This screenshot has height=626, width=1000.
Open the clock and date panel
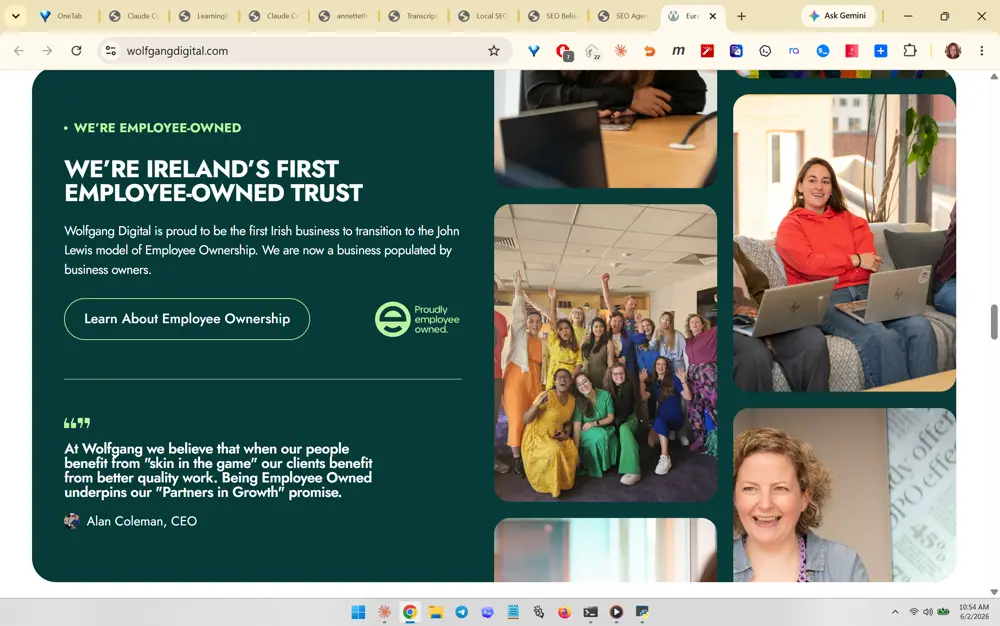(x=974, y=612)
